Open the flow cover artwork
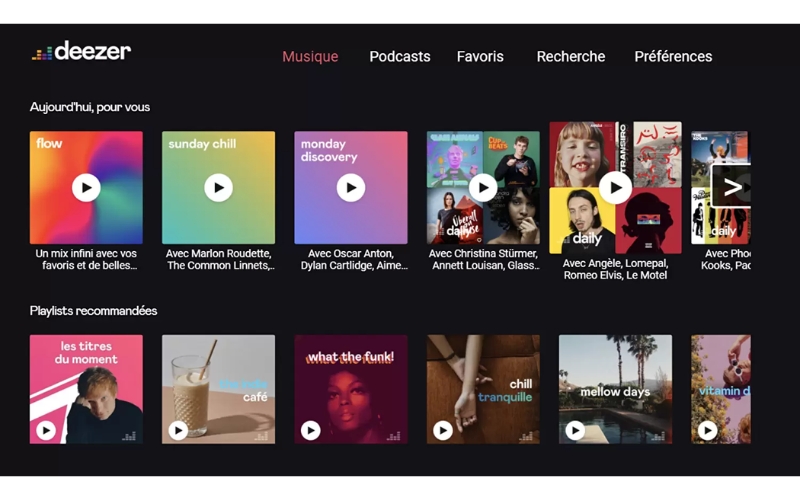Screen dimensions: 800x500 [86, 188]
